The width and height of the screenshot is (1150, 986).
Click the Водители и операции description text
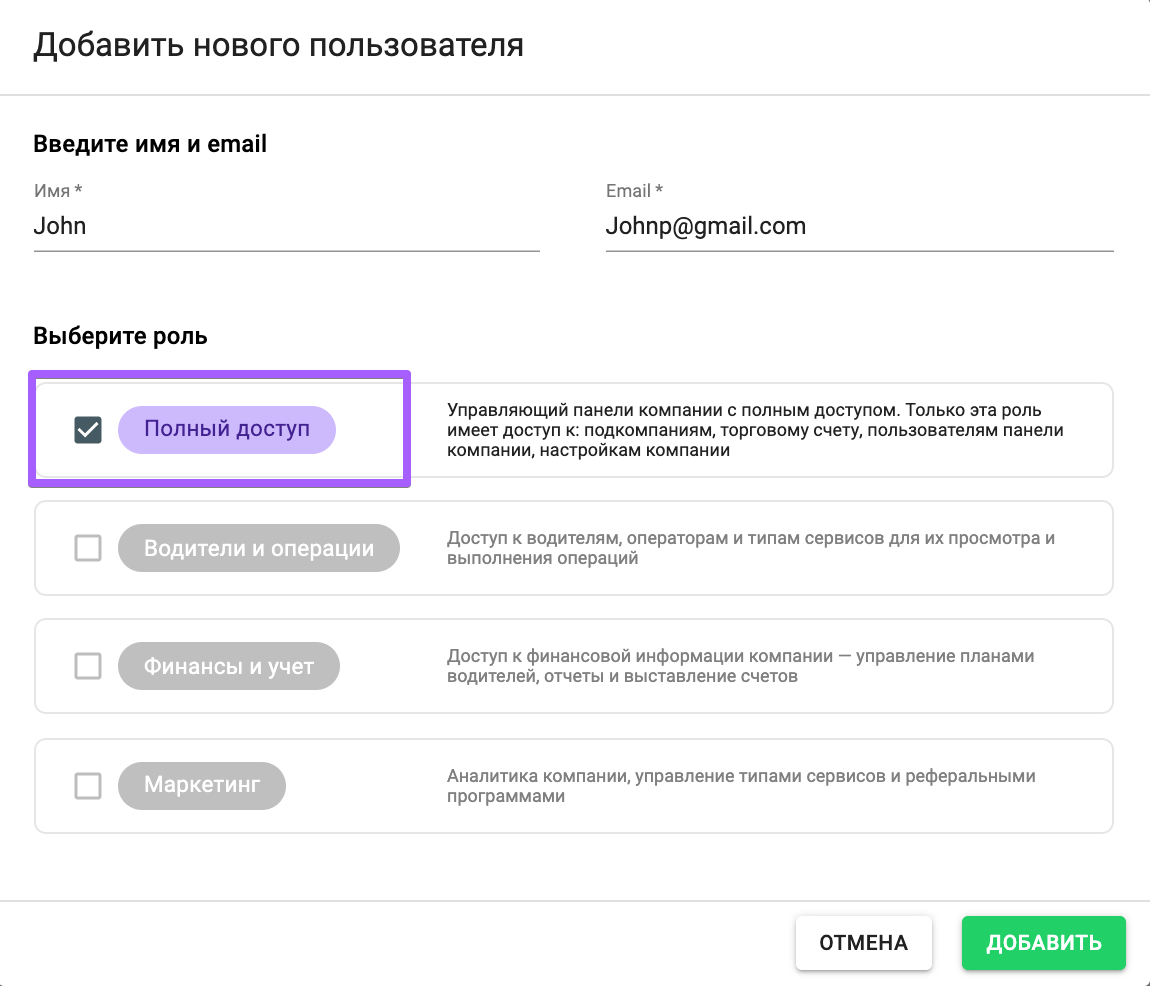pyautogui.click(x=750, y=548)
